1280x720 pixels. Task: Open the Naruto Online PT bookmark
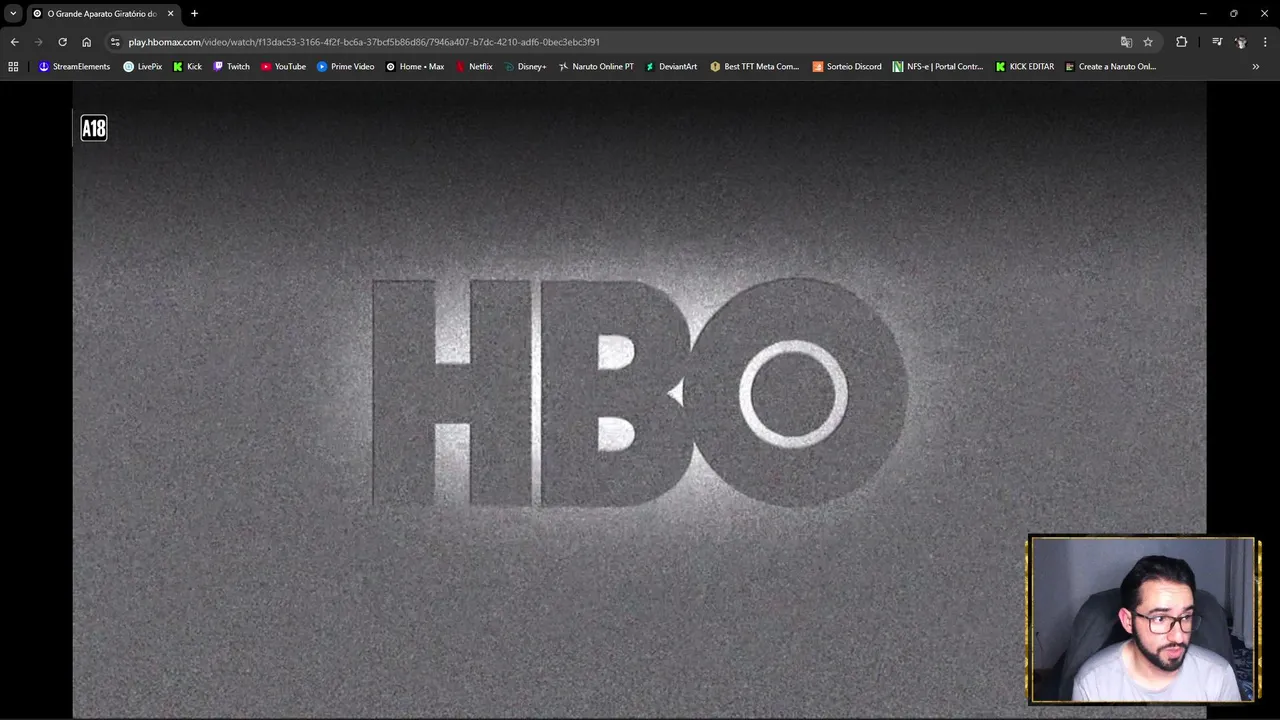596,67
